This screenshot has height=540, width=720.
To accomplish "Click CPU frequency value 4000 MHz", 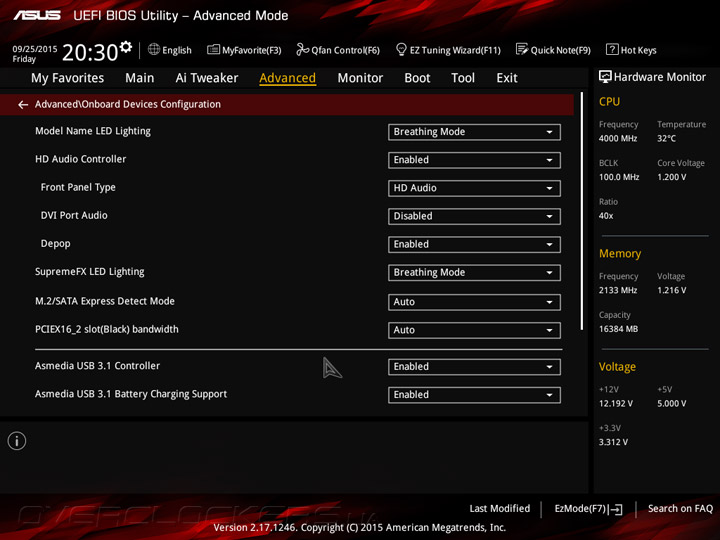I will coord(618,138).
